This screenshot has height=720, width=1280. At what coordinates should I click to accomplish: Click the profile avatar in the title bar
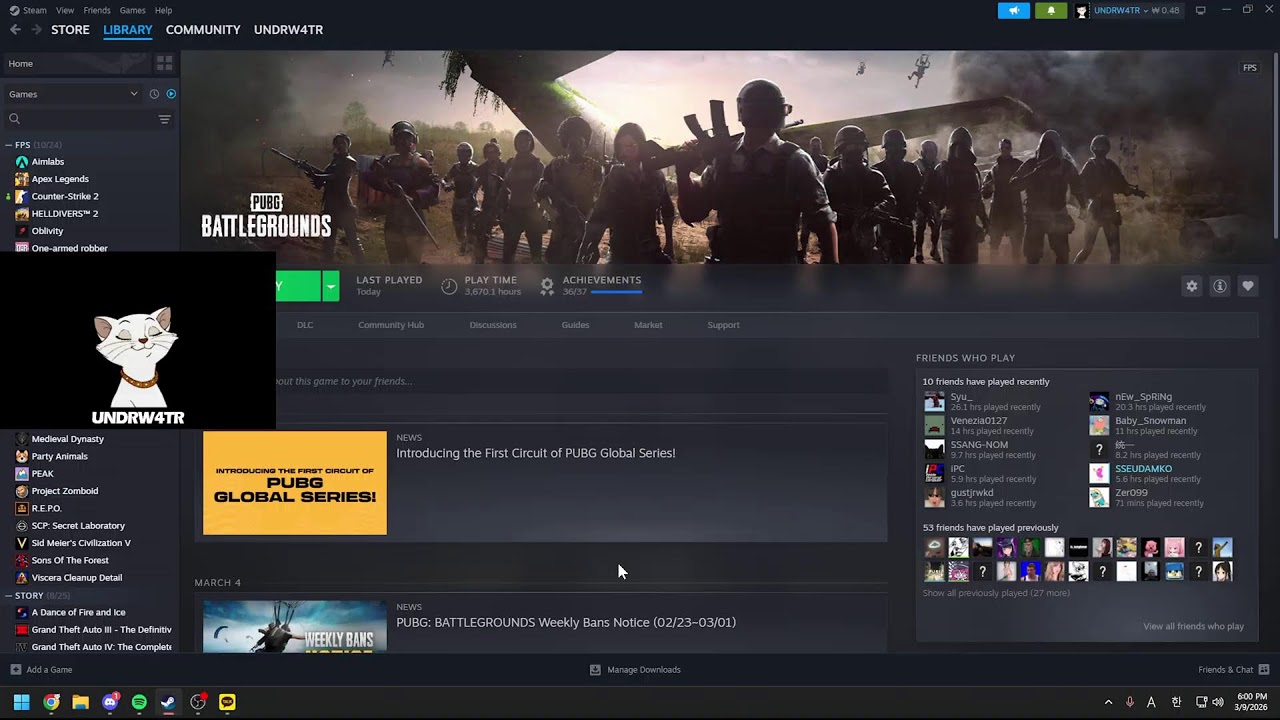click(x=1082, y=11)
